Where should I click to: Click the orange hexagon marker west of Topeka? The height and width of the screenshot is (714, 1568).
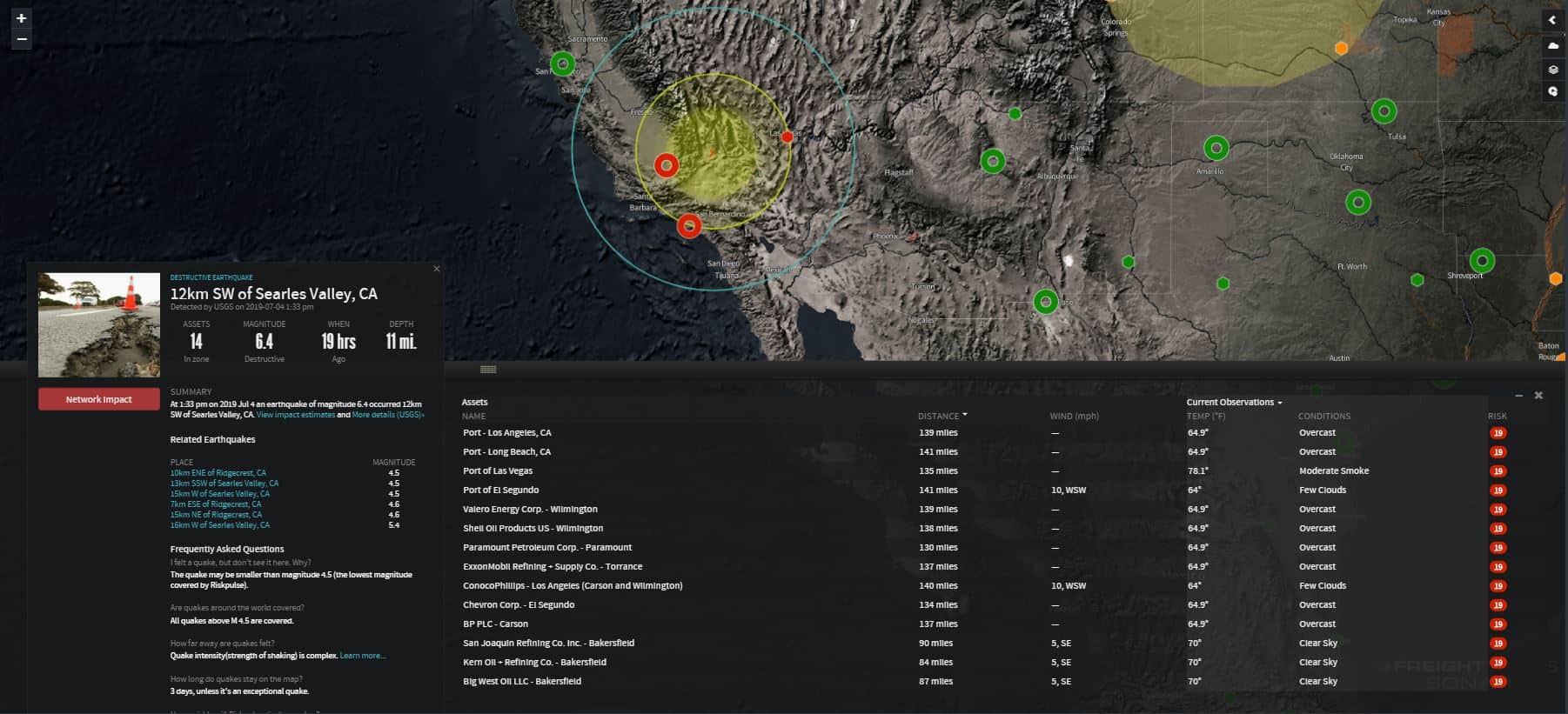1342,49
